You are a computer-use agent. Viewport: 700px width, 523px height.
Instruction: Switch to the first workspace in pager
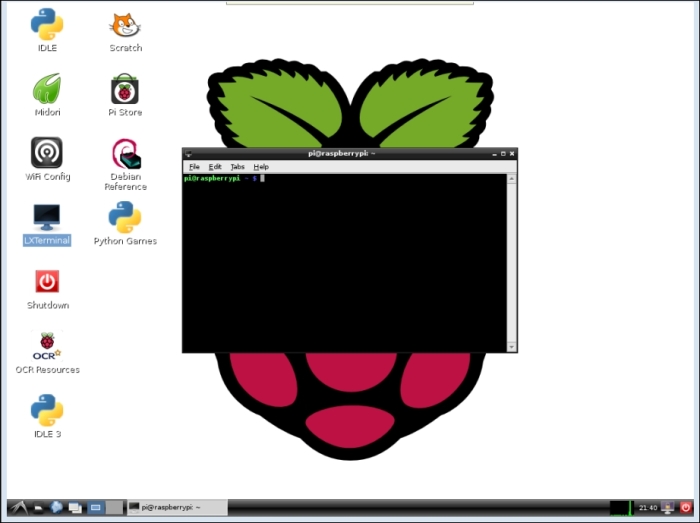point(96,507)
